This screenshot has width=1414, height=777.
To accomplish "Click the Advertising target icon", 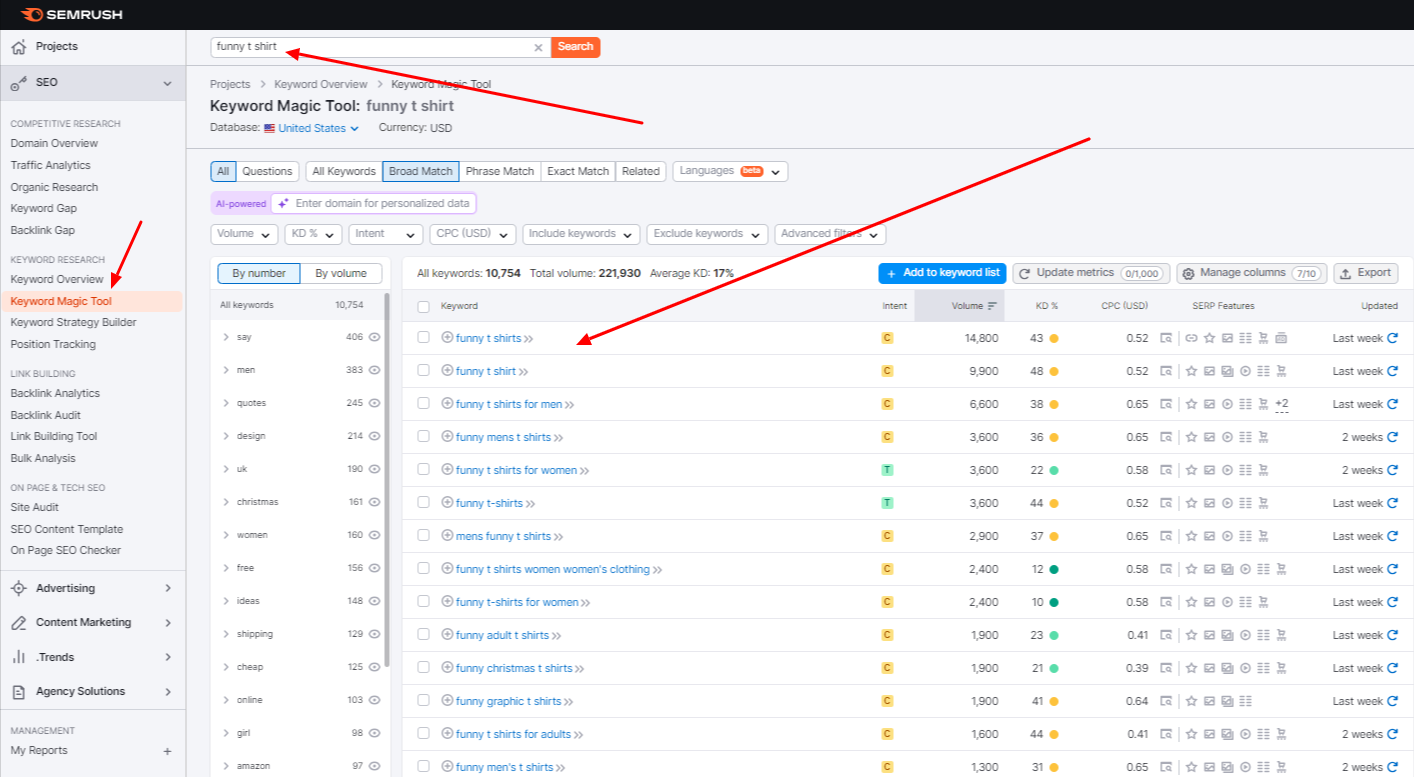I will pyautogui.click(x=19, y=588).
